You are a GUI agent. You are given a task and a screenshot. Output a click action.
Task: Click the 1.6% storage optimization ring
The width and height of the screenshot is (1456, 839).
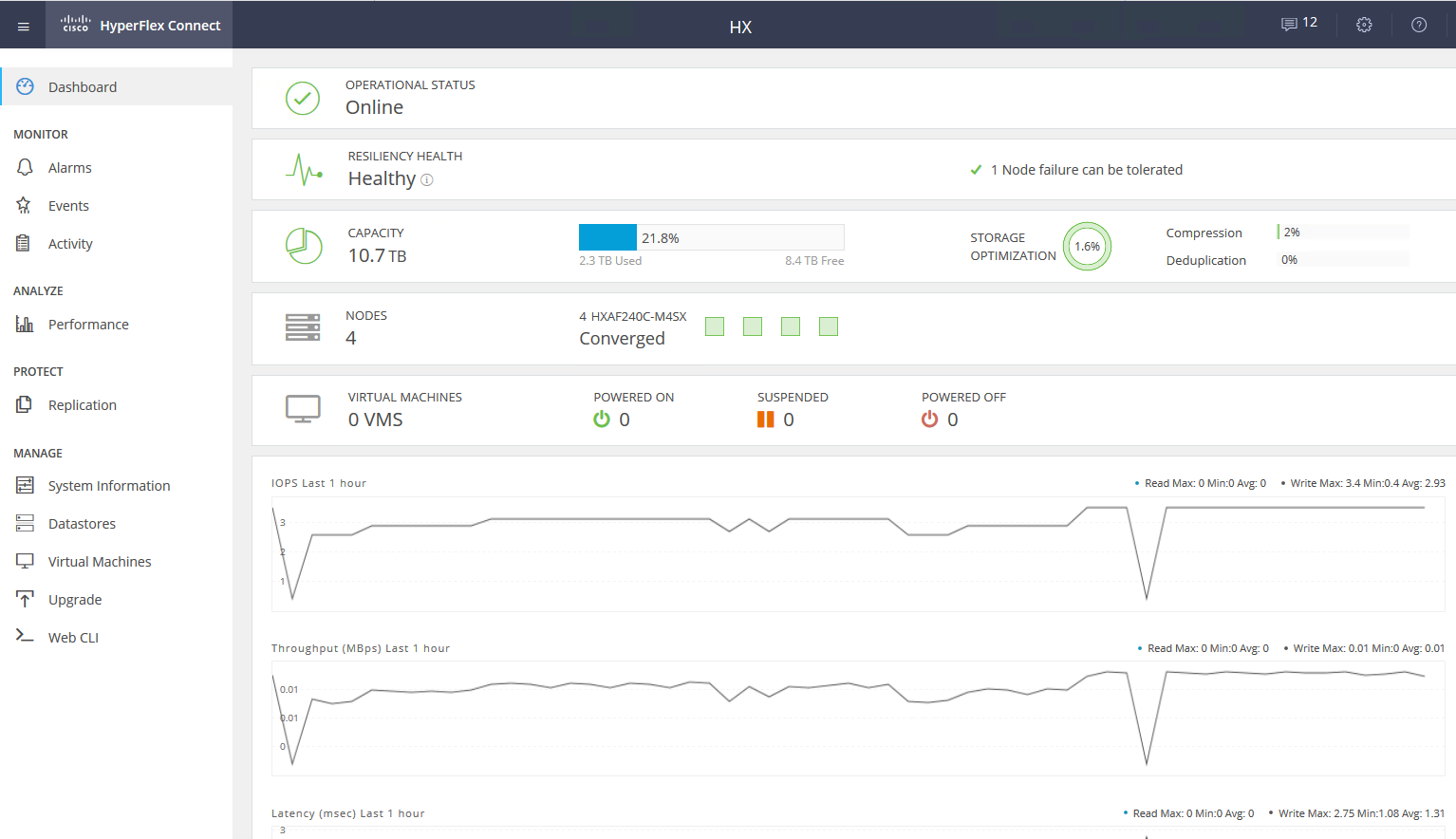(1087, 246)
